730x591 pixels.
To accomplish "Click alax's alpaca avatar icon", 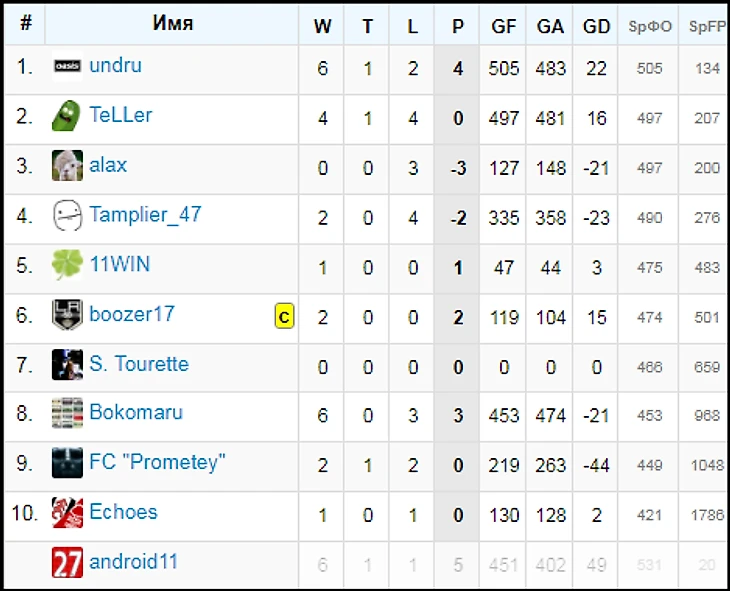I will coord(67,165).
